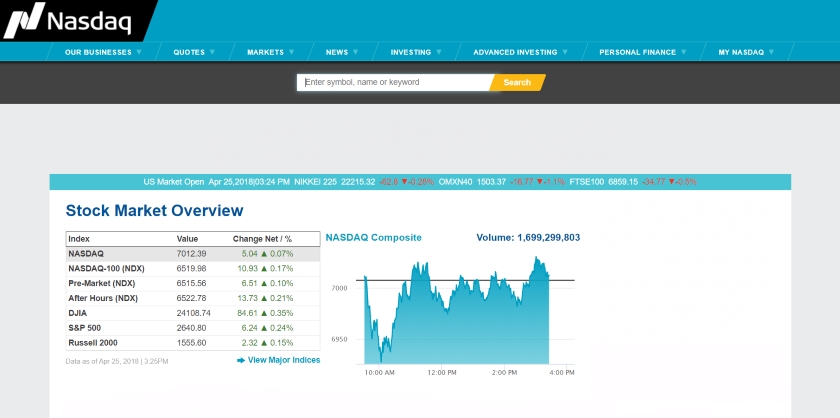Viewport: 840px width, 418px height.
Task: Click OMXN40 in the ticker bar
Action: [x=455, y=182]
